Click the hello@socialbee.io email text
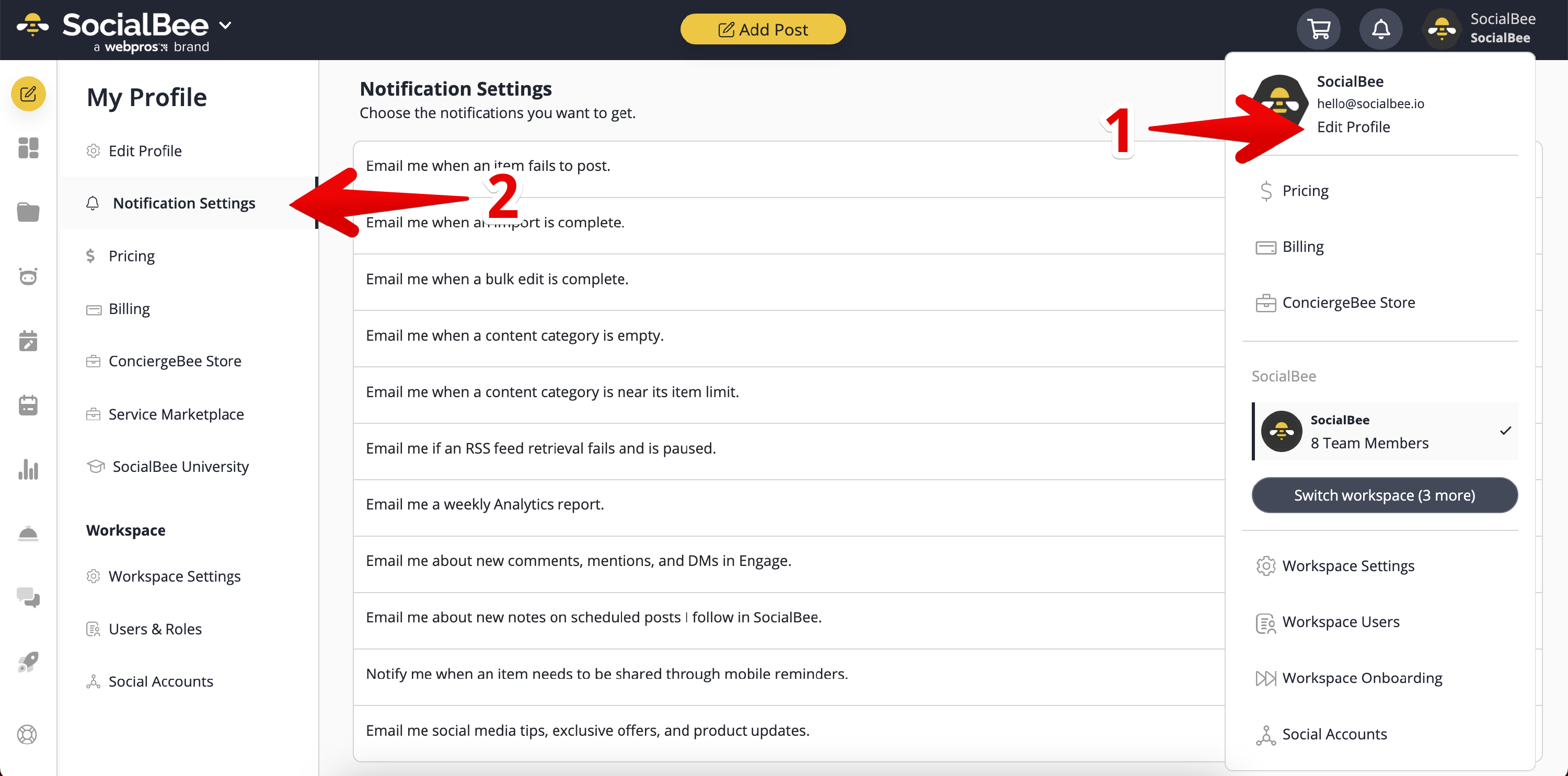 tap(1370, 104)
